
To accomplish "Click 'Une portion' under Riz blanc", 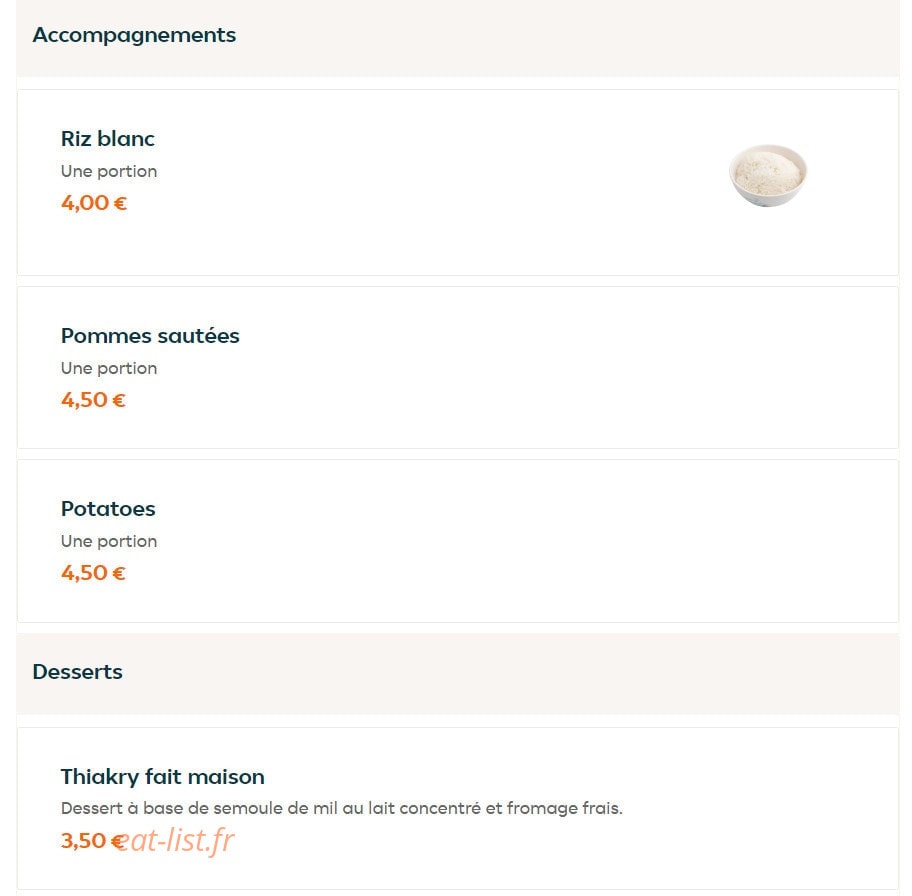I will coord(109,172).
